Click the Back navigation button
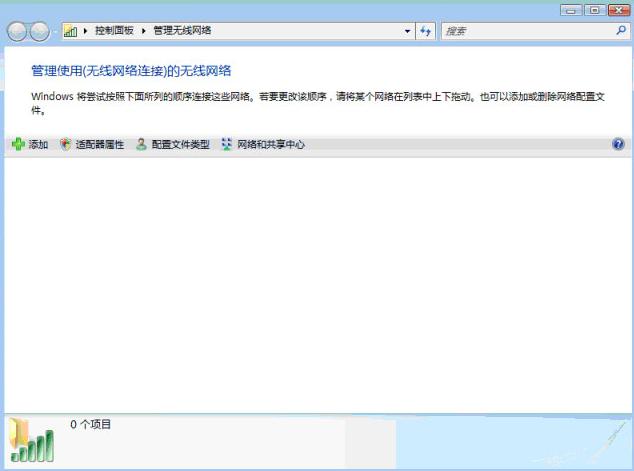Image resolution: width=634 pixels, height=471 pixels. 17,31
